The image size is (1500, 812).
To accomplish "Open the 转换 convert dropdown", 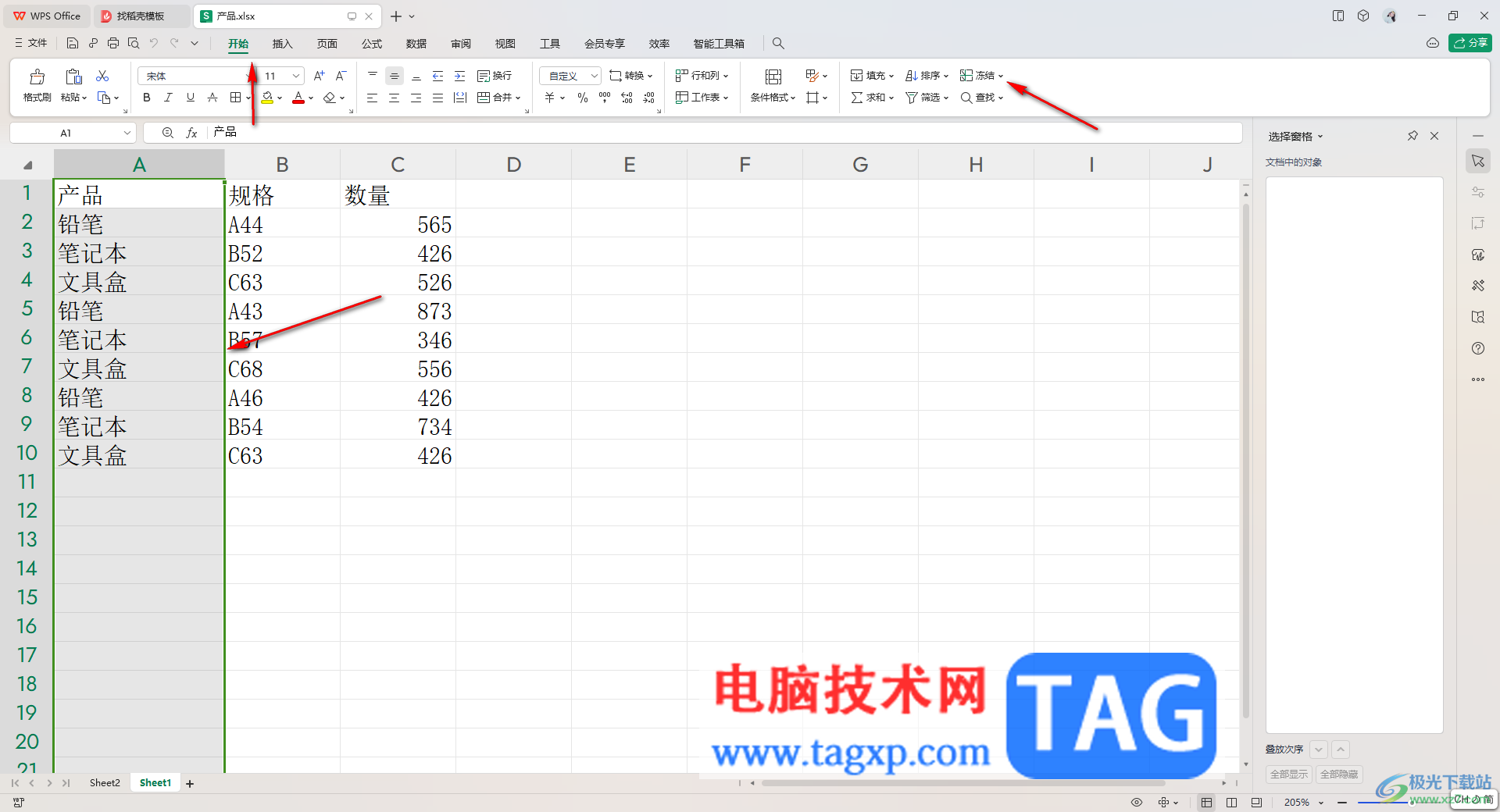I will [631, 76].
